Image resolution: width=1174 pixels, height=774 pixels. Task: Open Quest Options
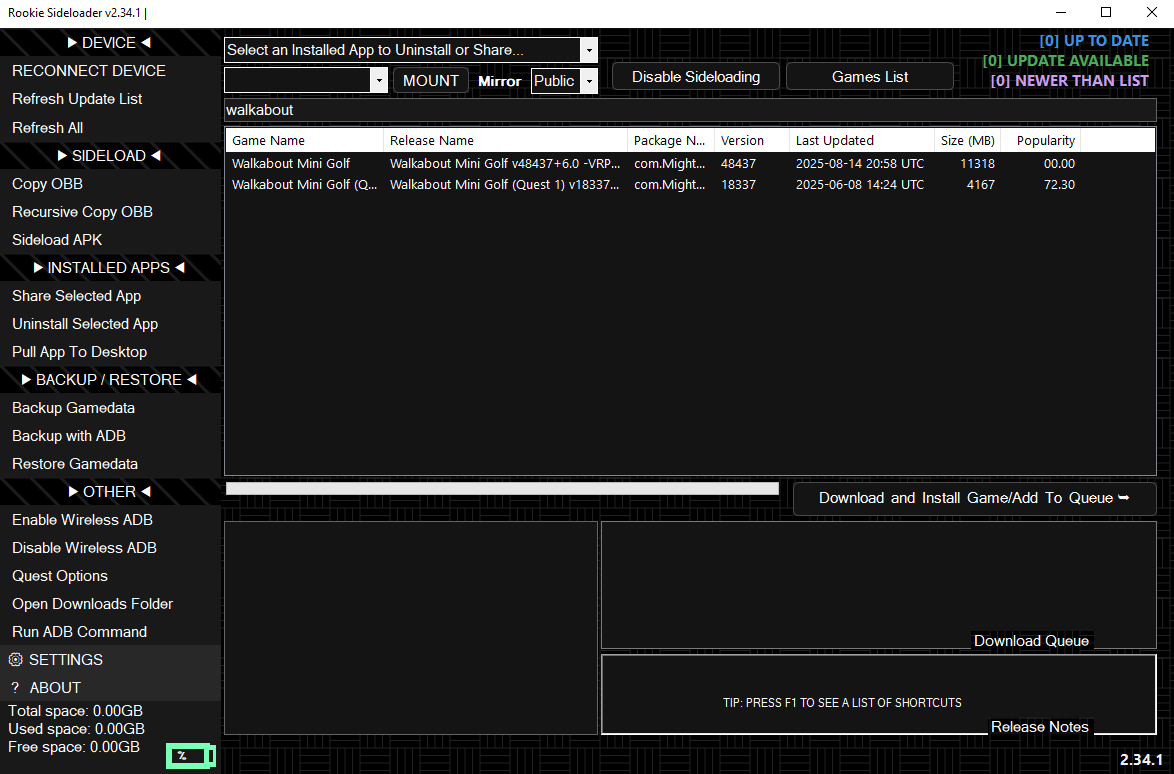coord(111,576)
